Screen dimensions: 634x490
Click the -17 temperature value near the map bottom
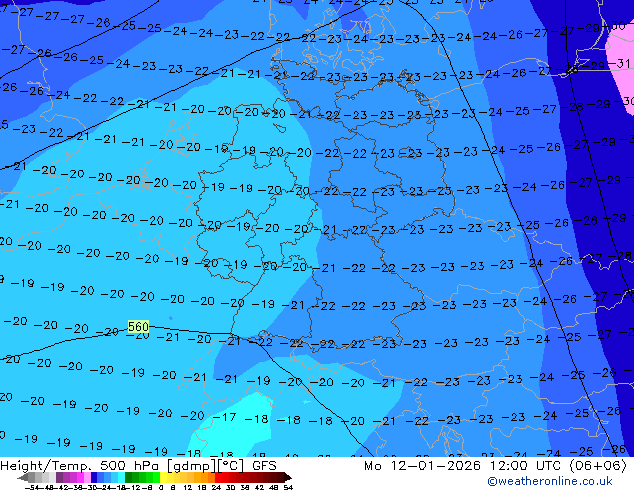click(224, 417)
